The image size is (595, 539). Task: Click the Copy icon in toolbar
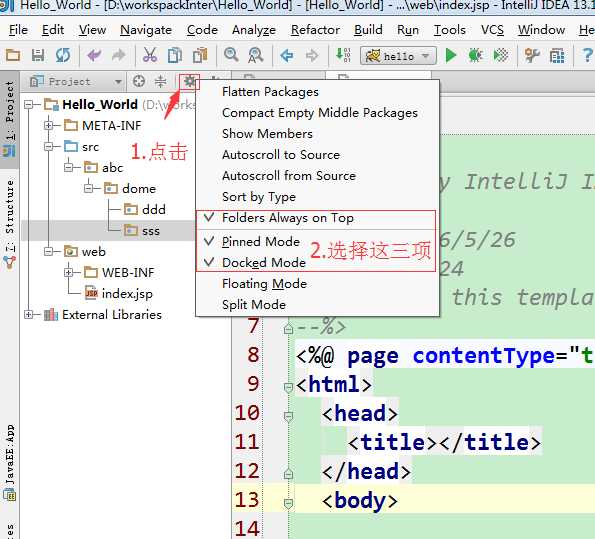(175, 55)
